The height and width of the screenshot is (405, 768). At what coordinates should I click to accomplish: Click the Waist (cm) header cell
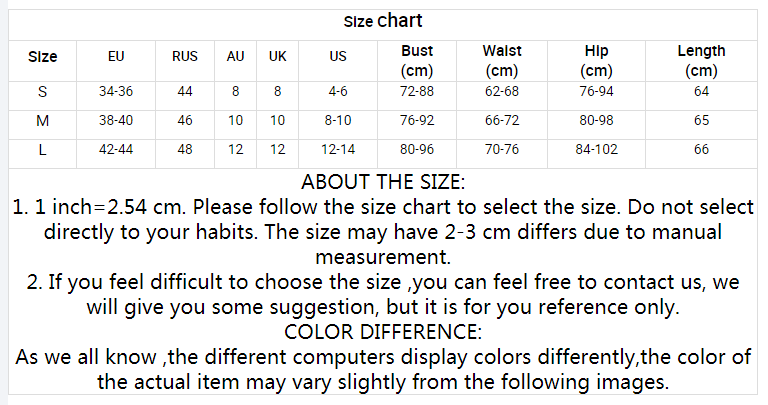502,61
